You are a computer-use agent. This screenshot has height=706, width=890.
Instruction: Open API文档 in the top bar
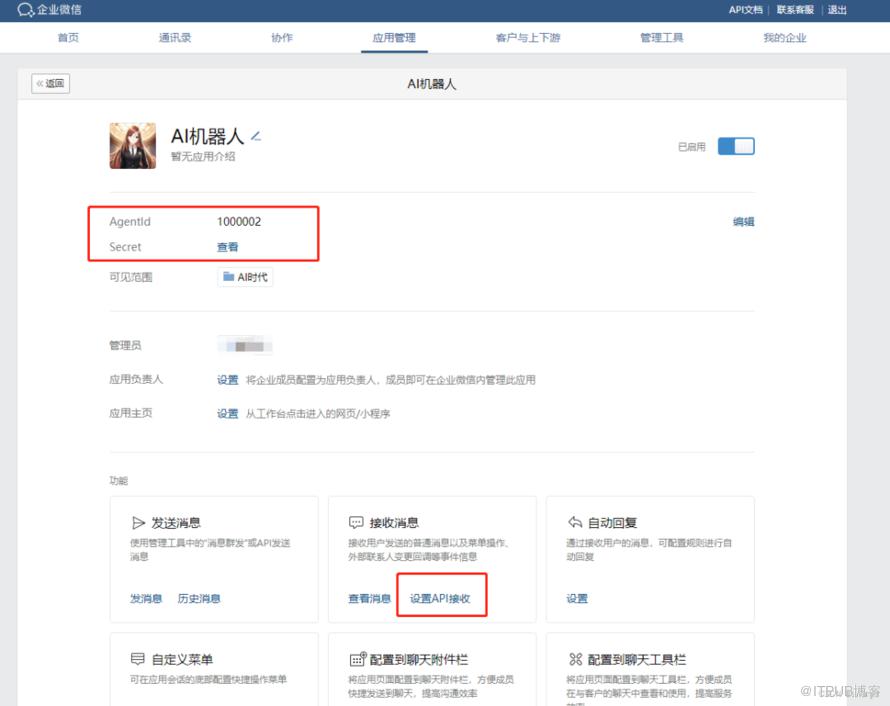745,10
